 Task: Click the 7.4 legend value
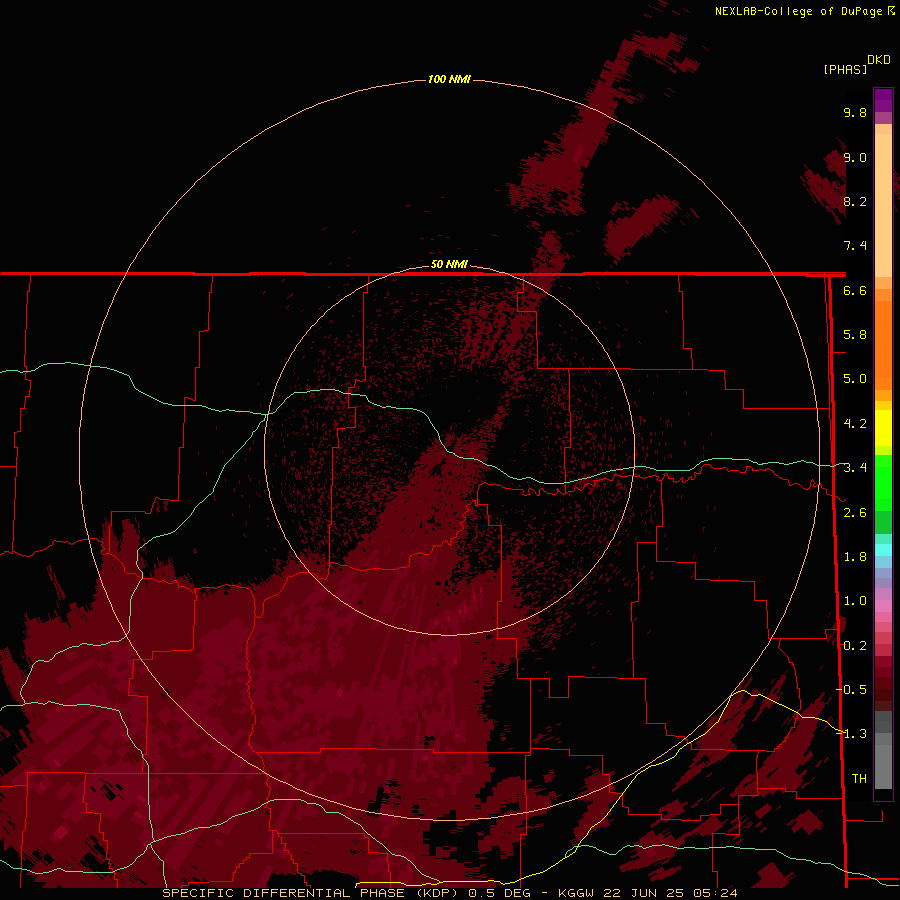tap(855, 246)
